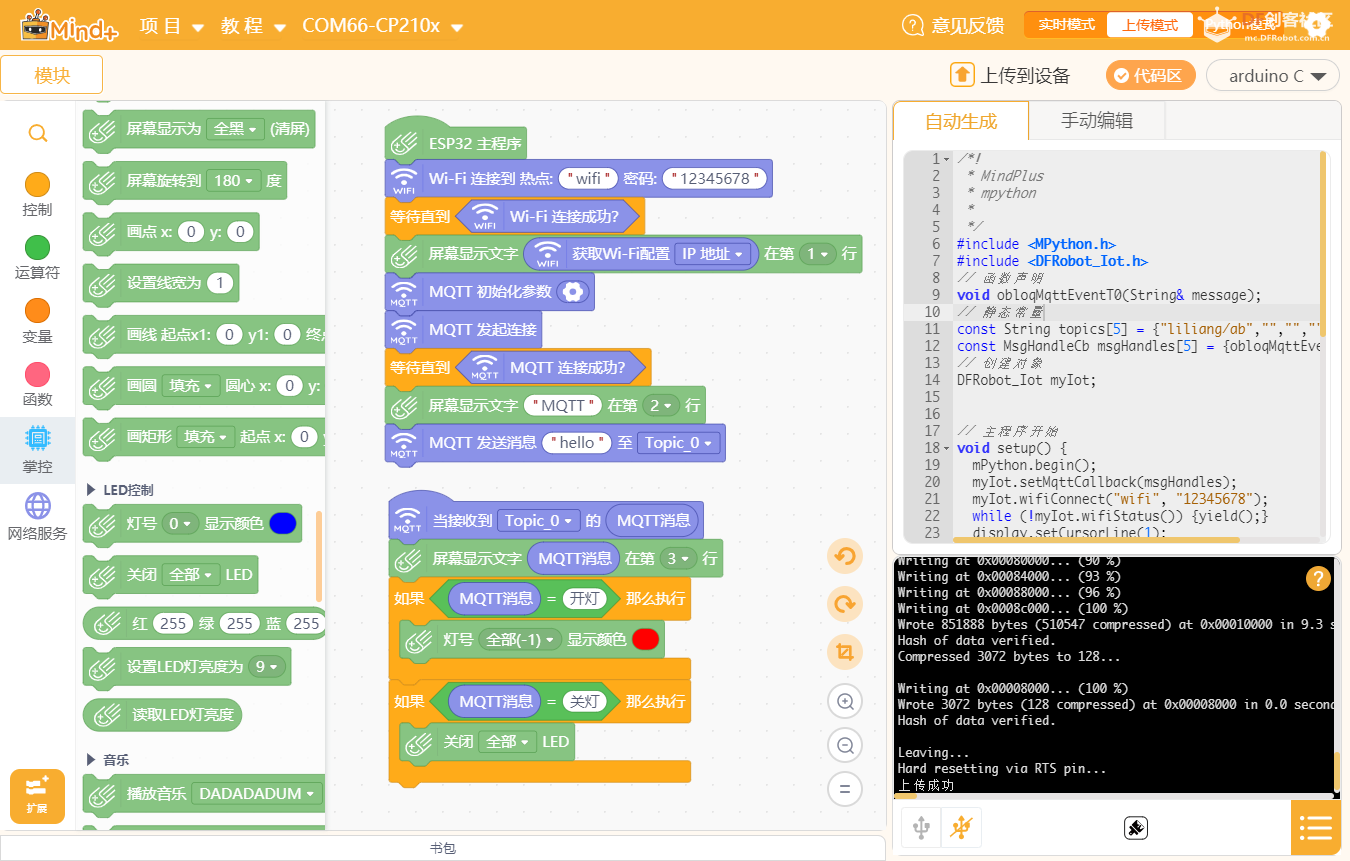Click the 意见反馈 feedback link
Screen dimensions: 1350x861
[953, 26]
